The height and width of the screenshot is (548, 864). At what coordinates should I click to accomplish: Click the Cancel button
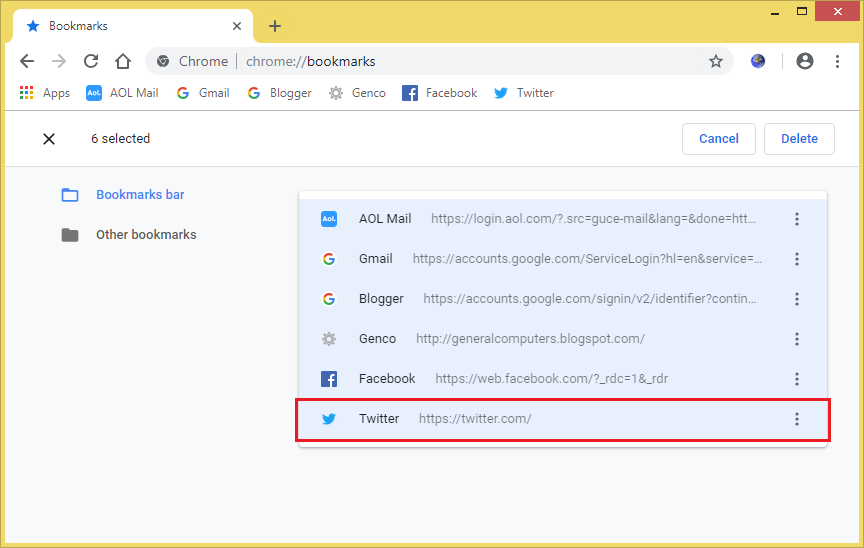coord(719,139)
